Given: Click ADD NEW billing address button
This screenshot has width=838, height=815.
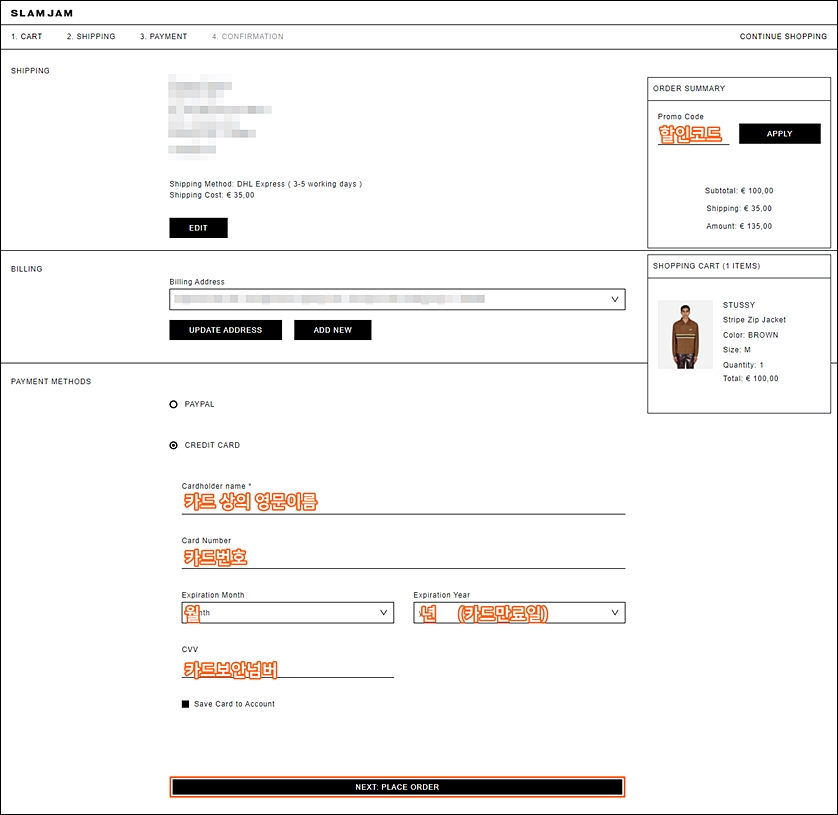Looking at the screenshot, I should click(332, 330).
